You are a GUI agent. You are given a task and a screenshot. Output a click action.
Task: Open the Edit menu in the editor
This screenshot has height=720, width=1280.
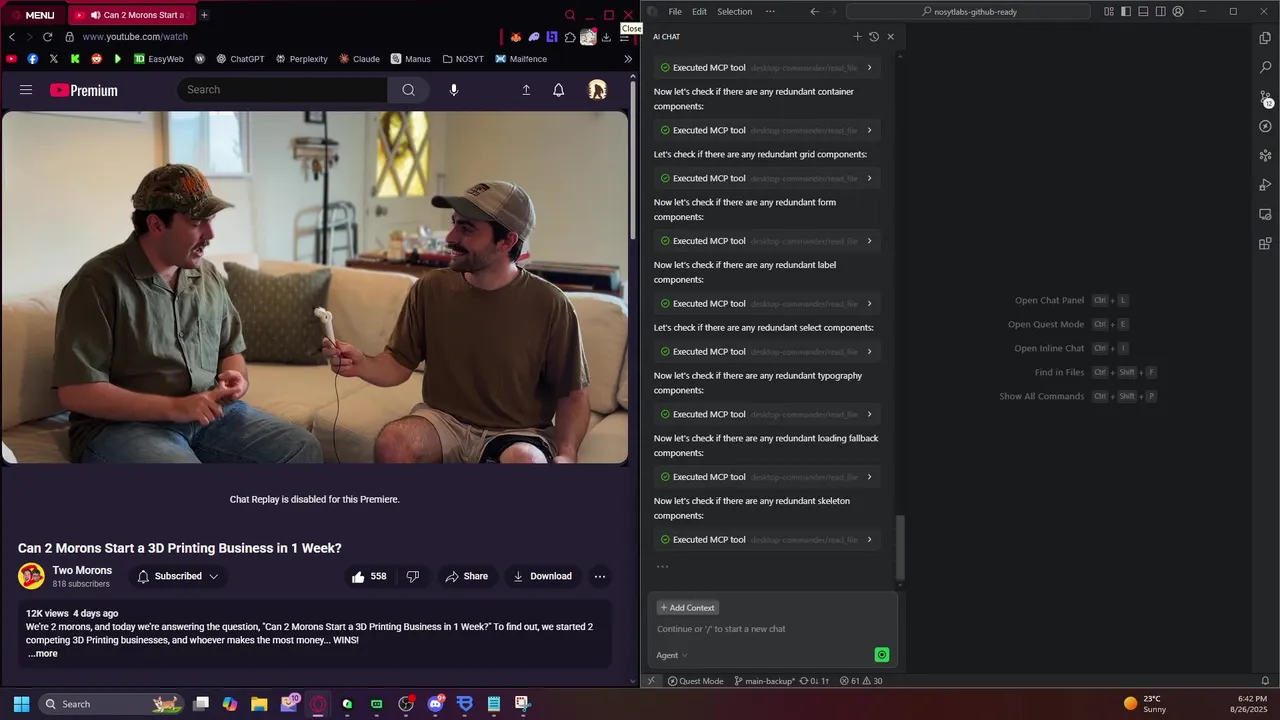699,12
